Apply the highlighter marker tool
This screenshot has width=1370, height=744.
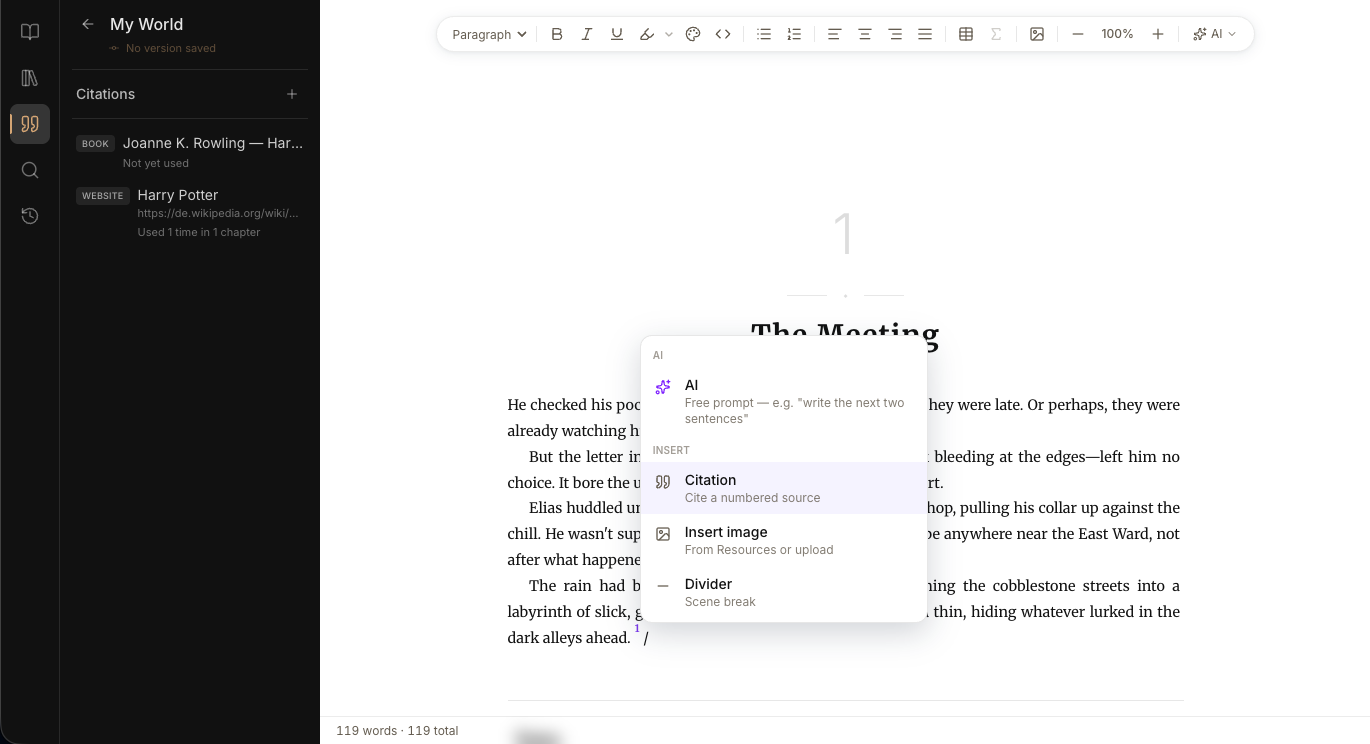(647, 34)
